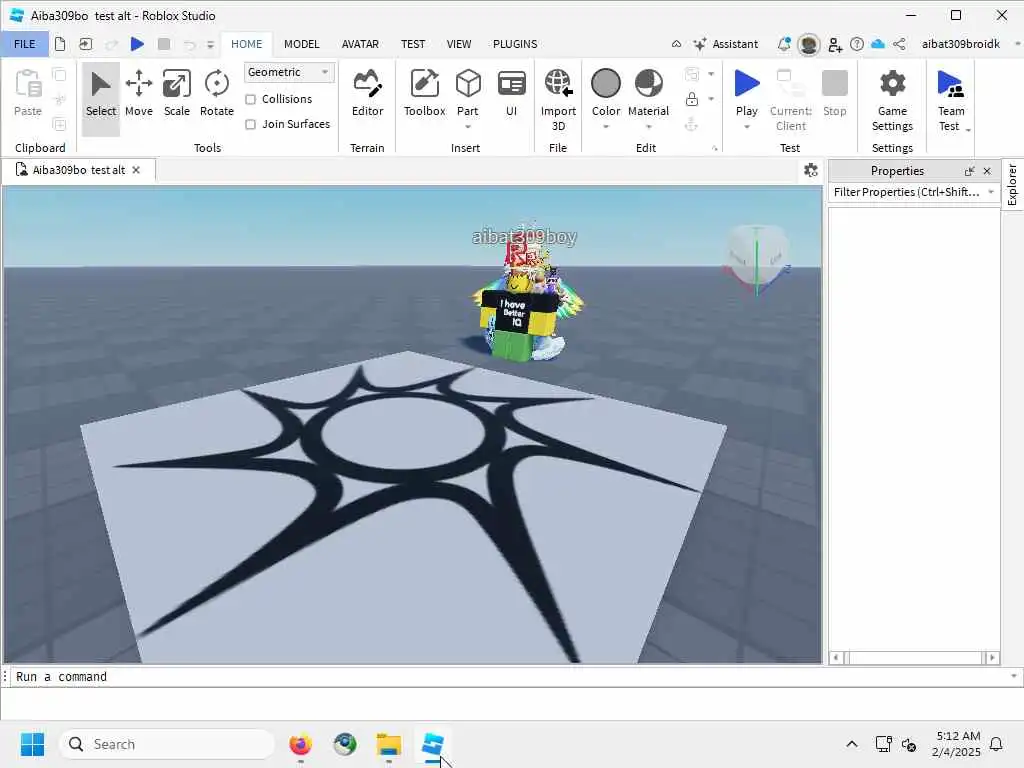
Task: Open the Geometric mode dropdown
Action: pos(289,72)
